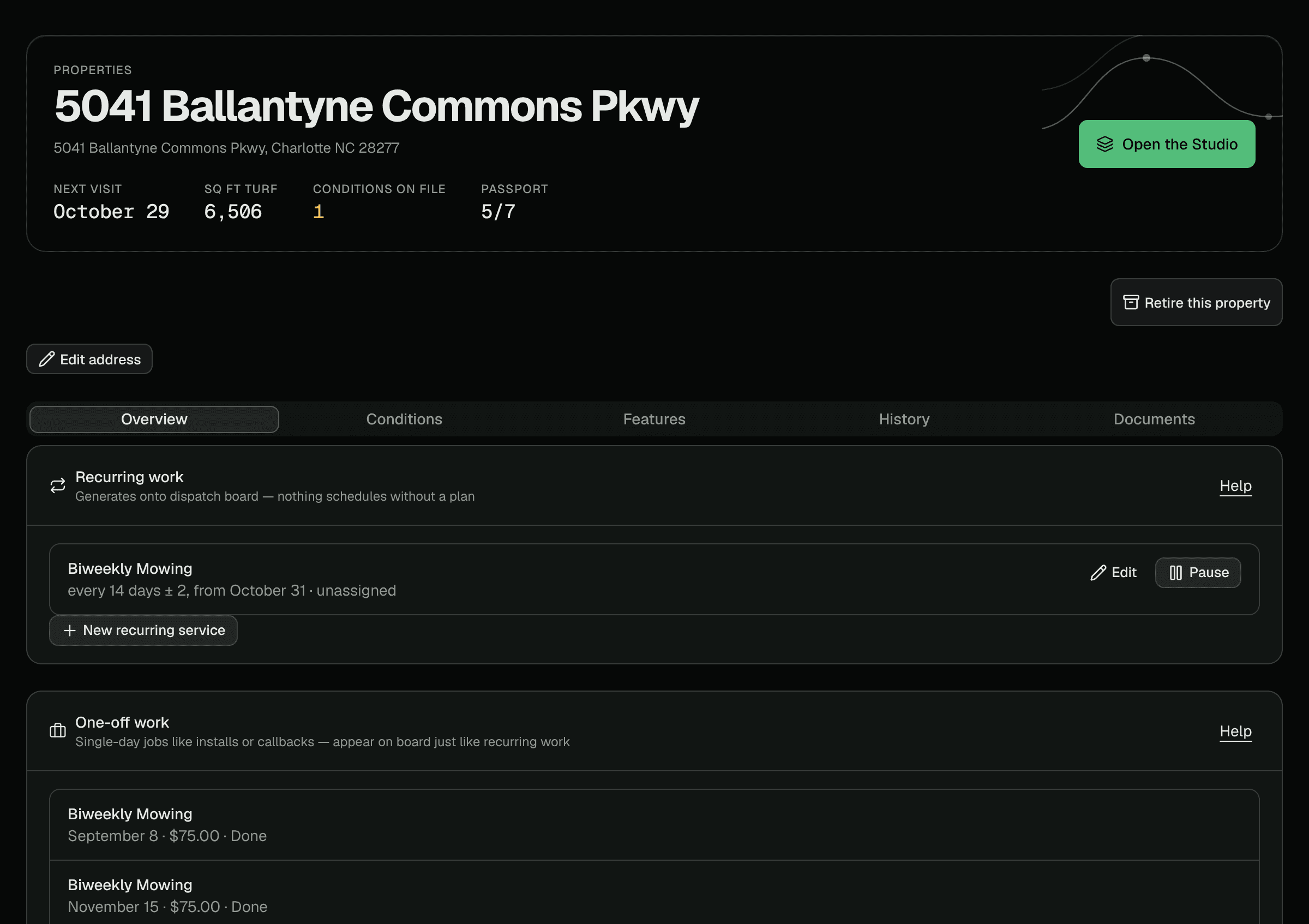Open Help for Recurring work

(1235, 485)
